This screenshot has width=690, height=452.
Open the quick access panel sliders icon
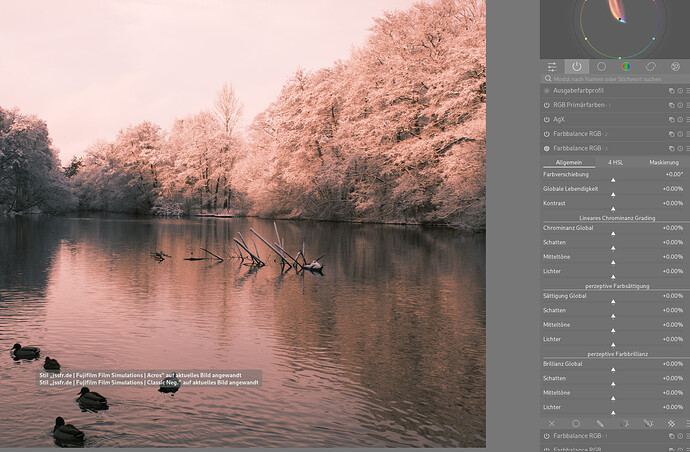click(x=551, y=66)
